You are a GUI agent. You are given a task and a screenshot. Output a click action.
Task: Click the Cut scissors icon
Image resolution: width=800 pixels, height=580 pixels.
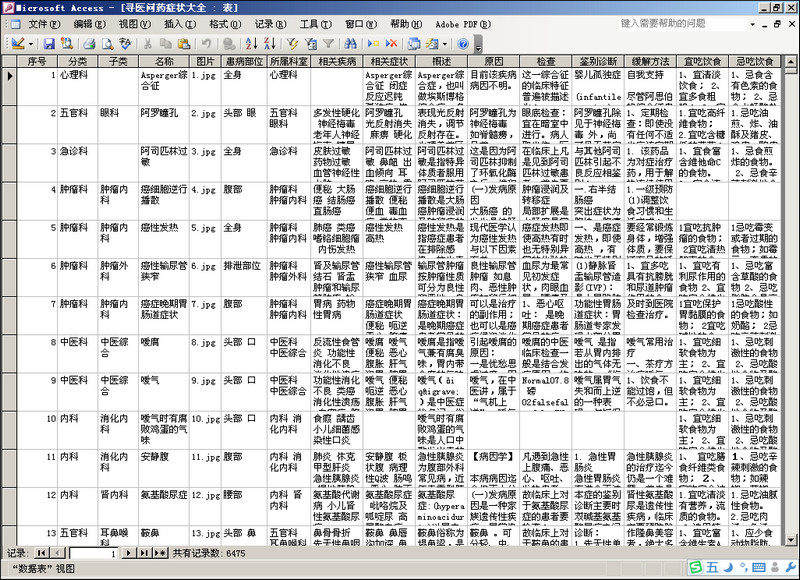147,44
